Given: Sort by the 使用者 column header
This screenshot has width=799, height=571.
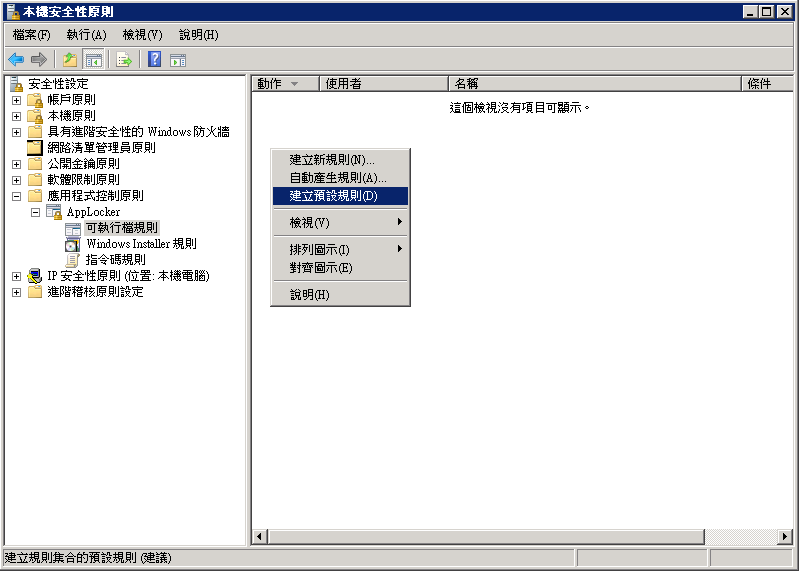Looking at the screenshot, I should pos(384,84).
